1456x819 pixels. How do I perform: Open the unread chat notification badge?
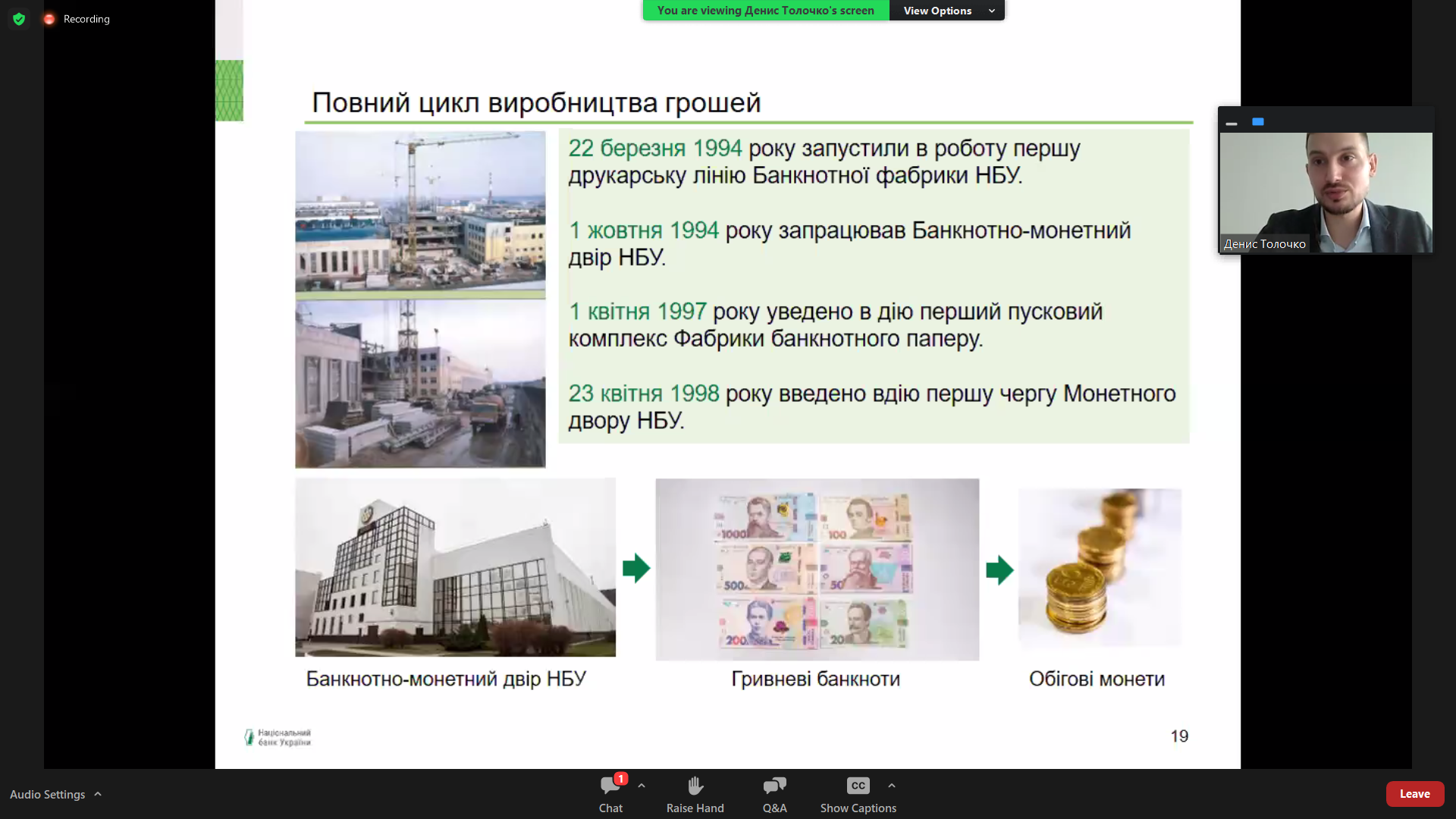click(621, 778)
